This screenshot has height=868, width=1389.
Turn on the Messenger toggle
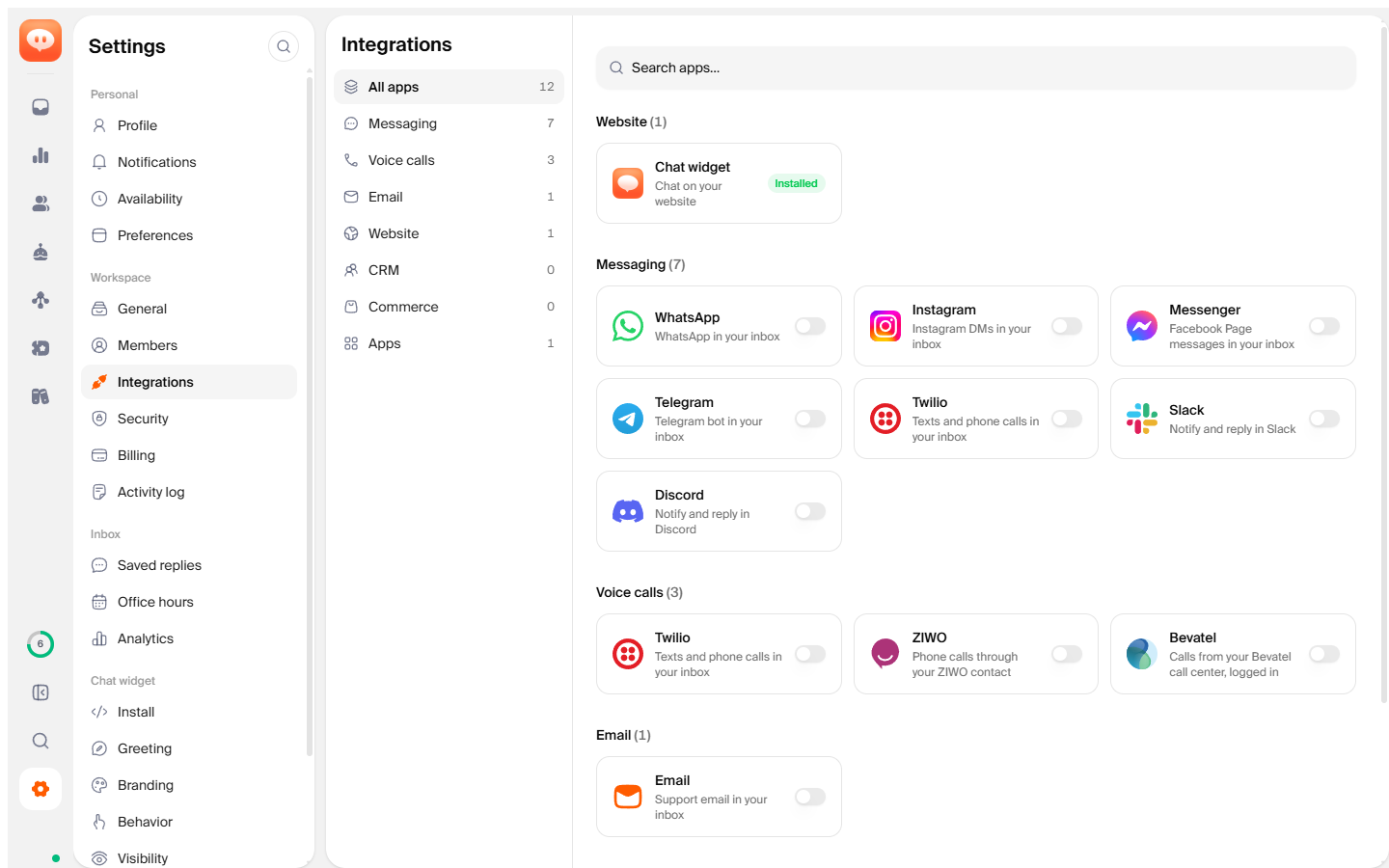1324,326
